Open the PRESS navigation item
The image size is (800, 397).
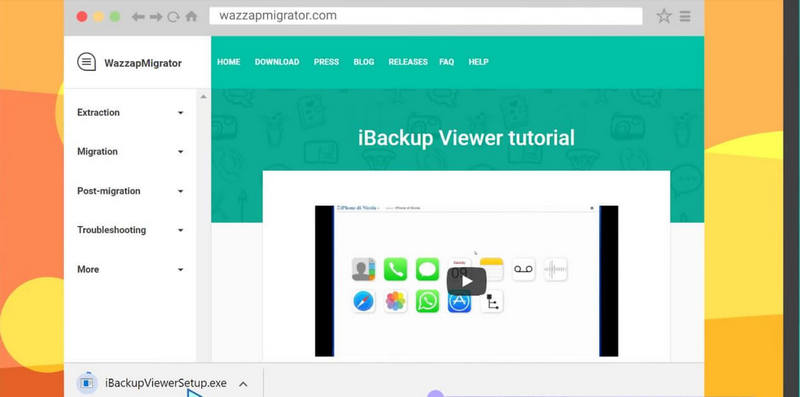(327, 62)
